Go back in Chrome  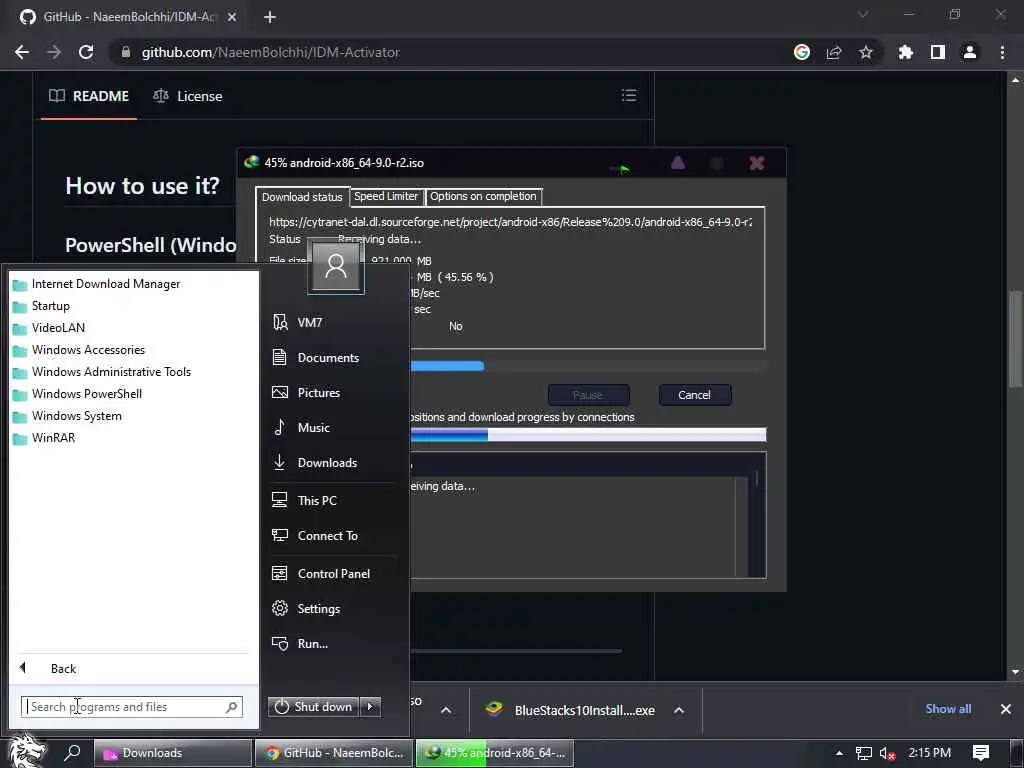22,52
